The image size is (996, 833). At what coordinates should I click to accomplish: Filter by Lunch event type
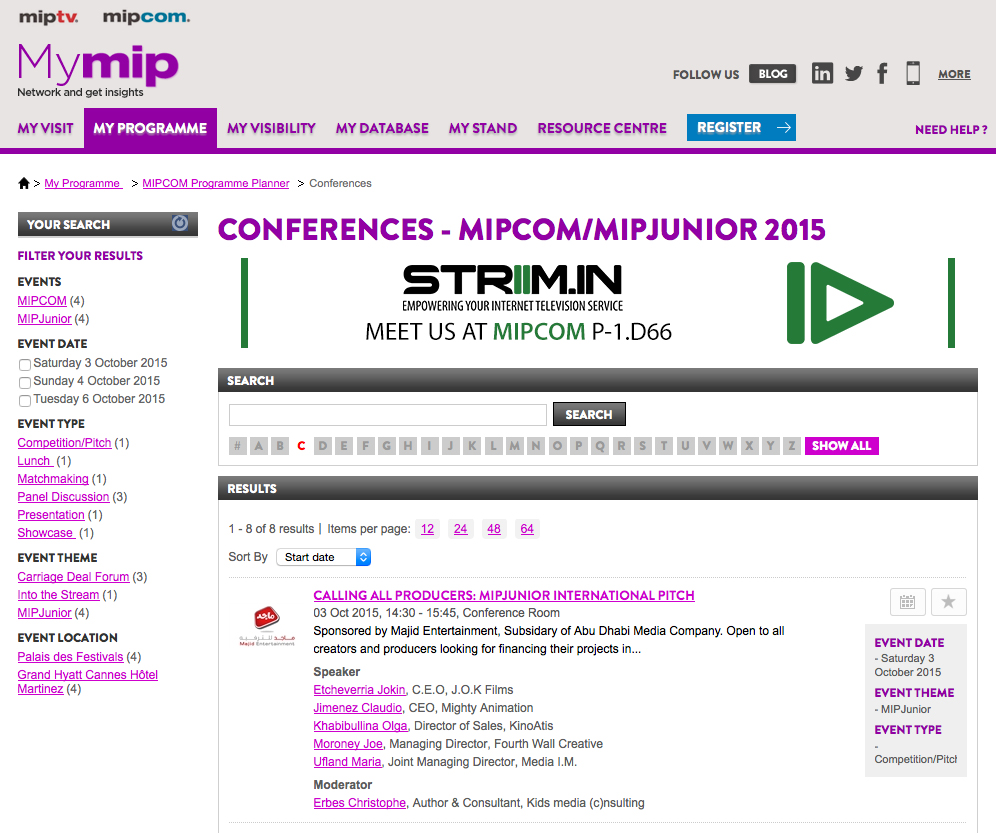[x=34, y=461]
